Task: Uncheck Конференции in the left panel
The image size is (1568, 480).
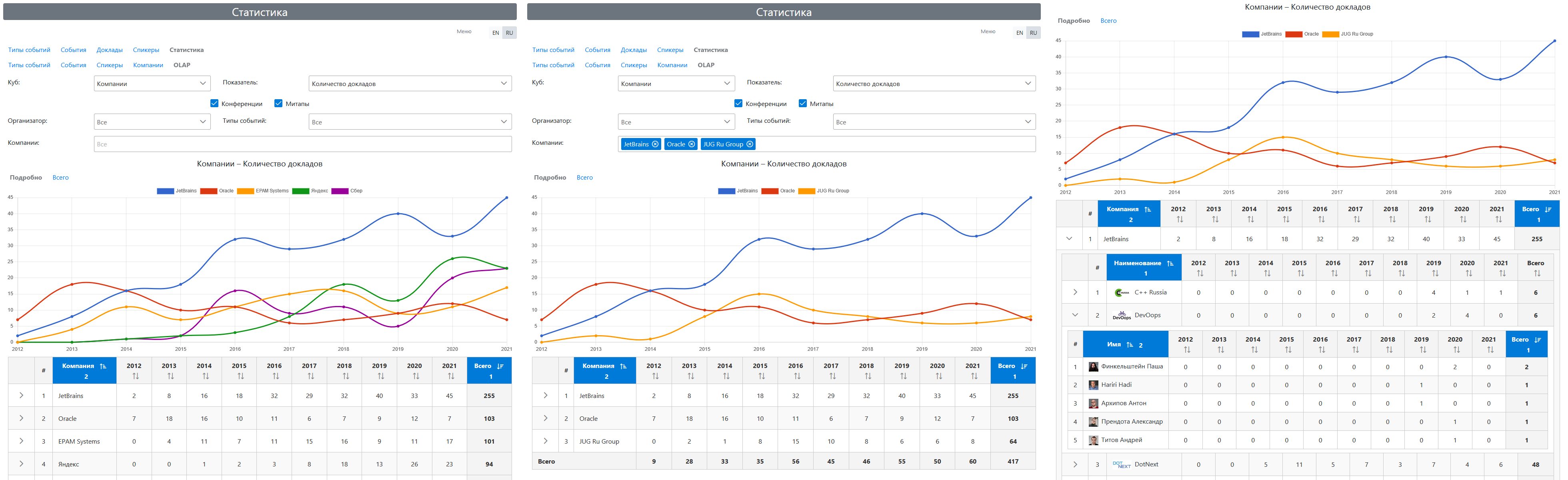Action: point(214,104)
